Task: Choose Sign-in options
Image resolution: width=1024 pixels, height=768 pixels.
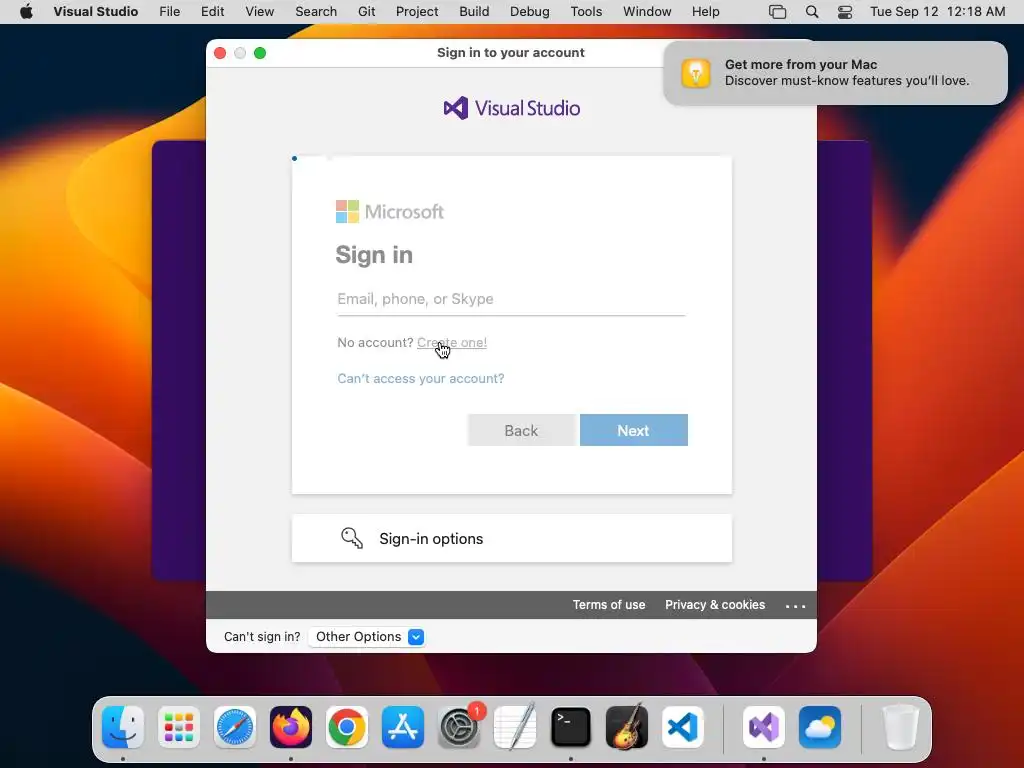Action: (x=512, y=538)
